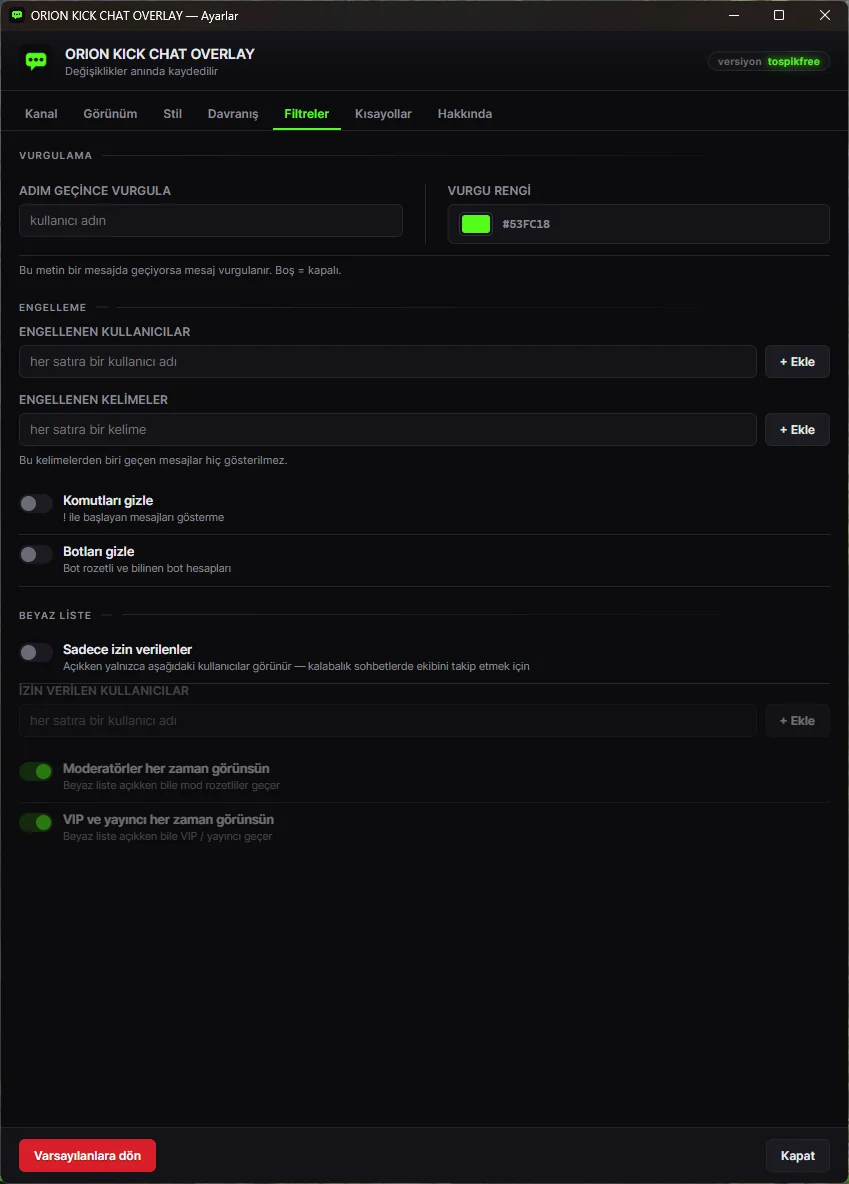
Task: Switch to the Görünüm tab
Action: [110, 114]
